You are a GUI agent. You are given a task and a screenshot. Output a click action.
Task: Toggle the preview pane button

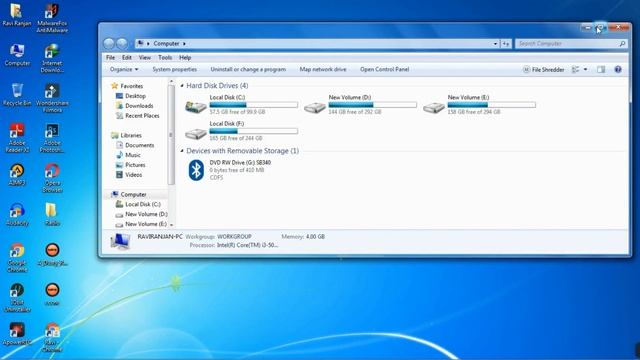click(601, 69)
